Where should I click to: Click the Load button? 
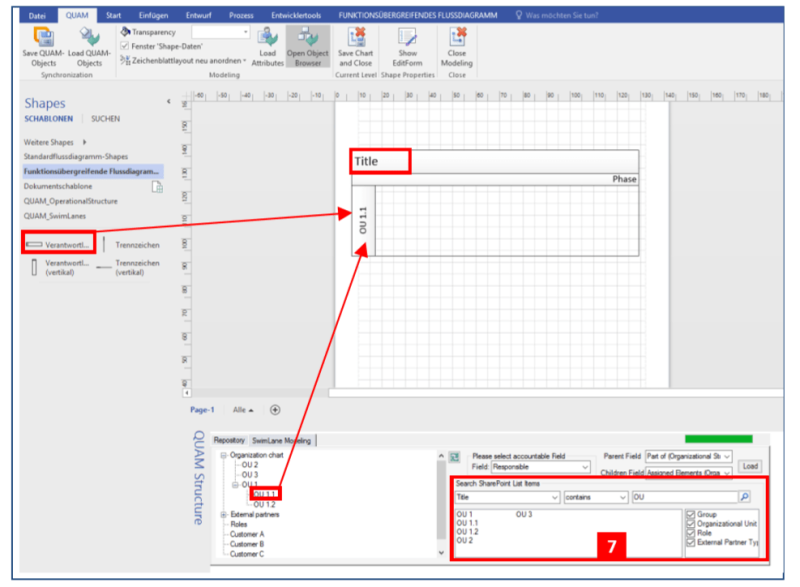coord(751,466)
